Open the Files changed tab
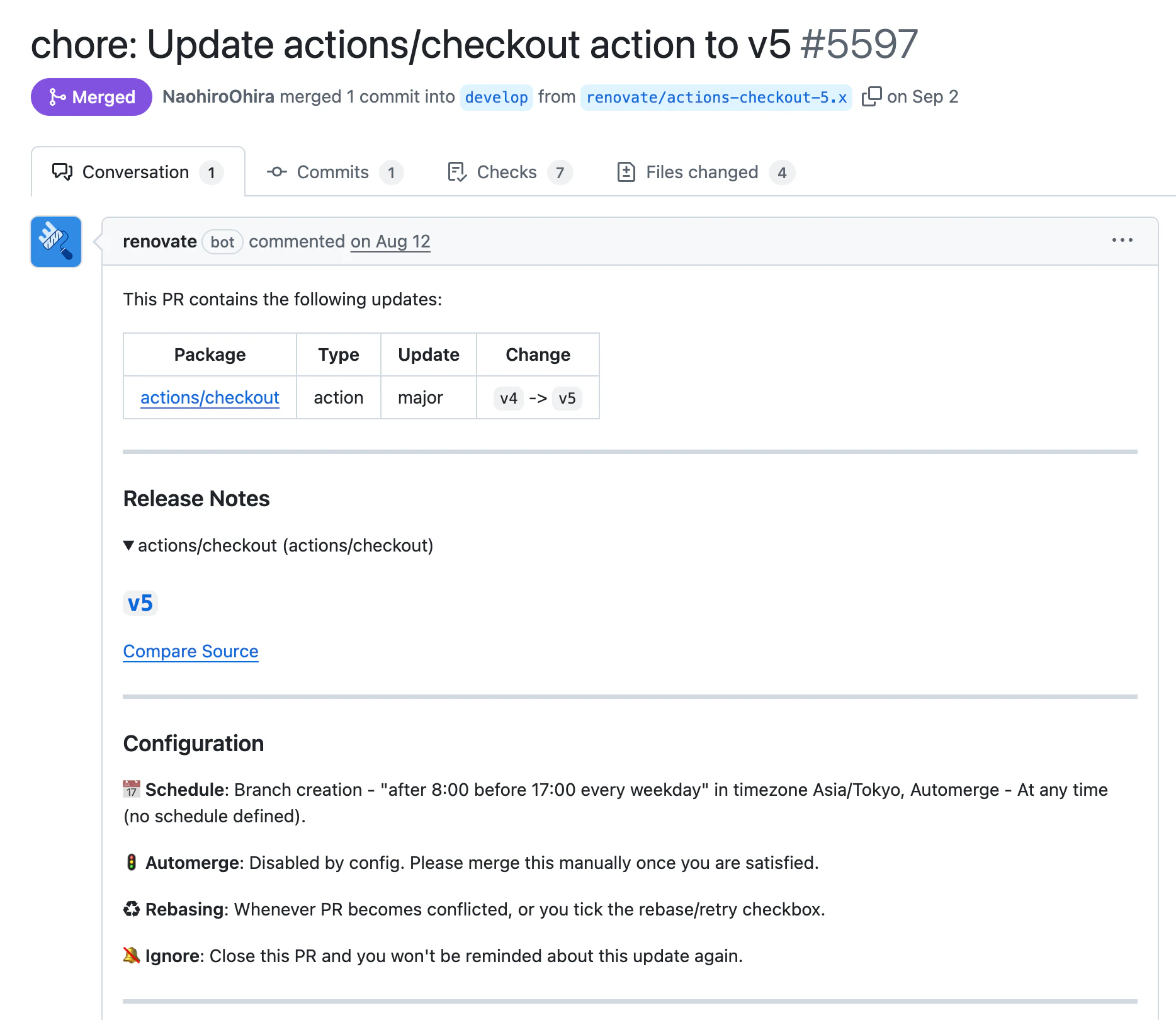Viewport: 1176px width, 1020px height. 706,172
